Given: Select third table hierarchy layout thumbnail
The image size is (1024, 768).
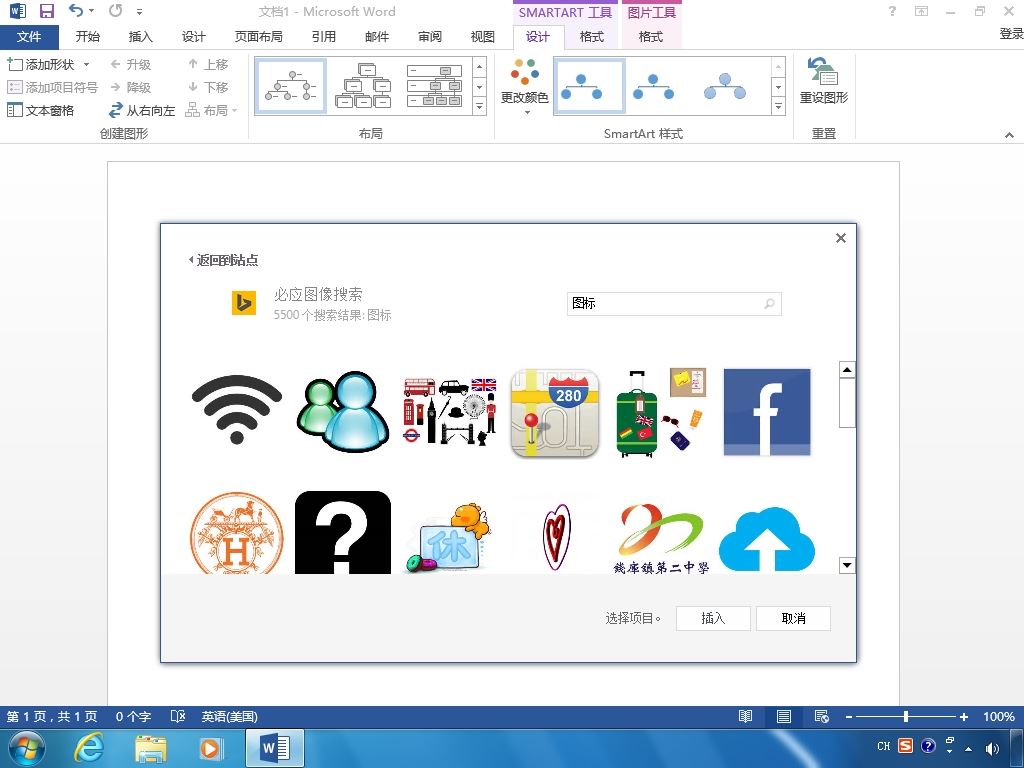Looking at the screenshot, I should click(x=434, y=86).
